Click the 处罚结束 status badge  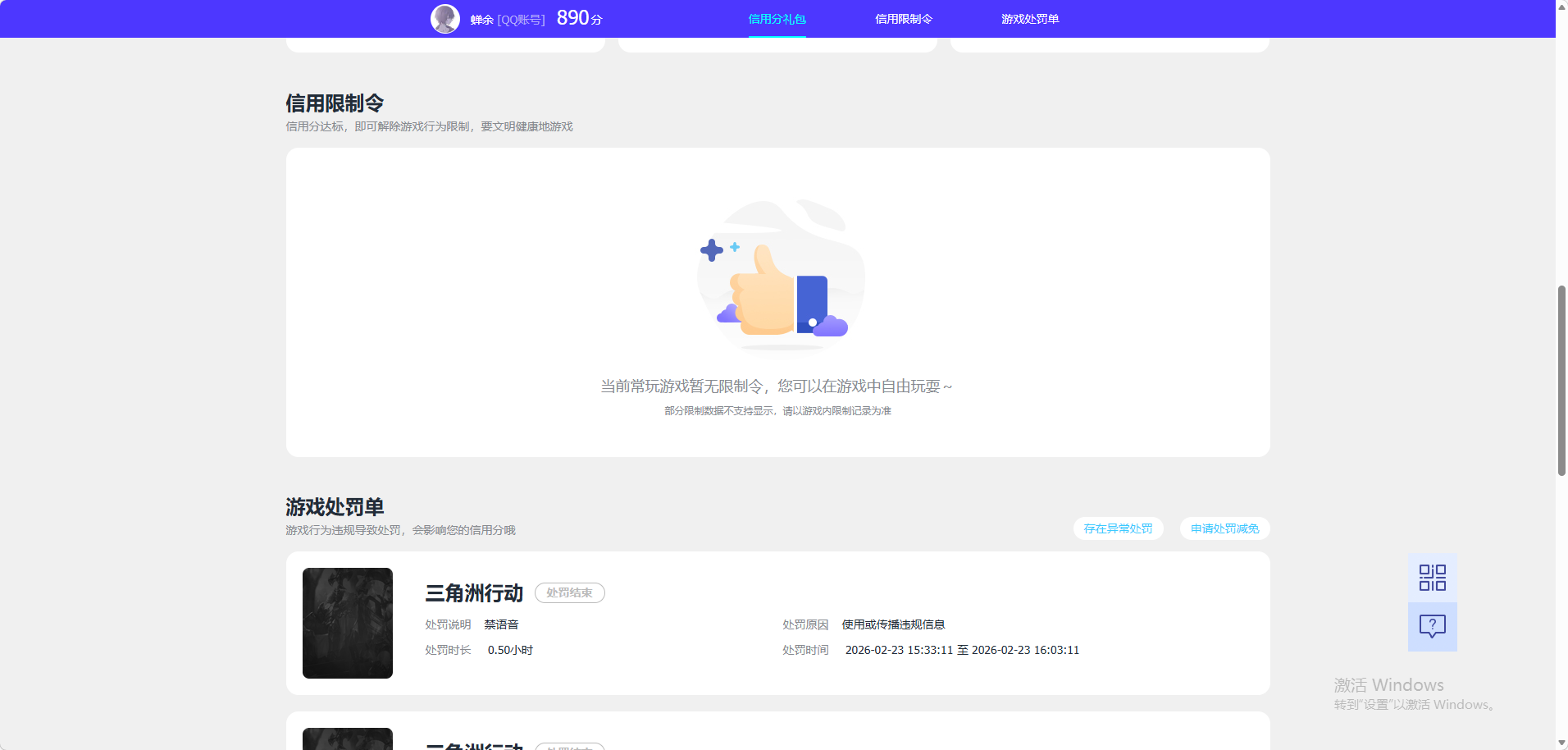click(x=569, y=592)
